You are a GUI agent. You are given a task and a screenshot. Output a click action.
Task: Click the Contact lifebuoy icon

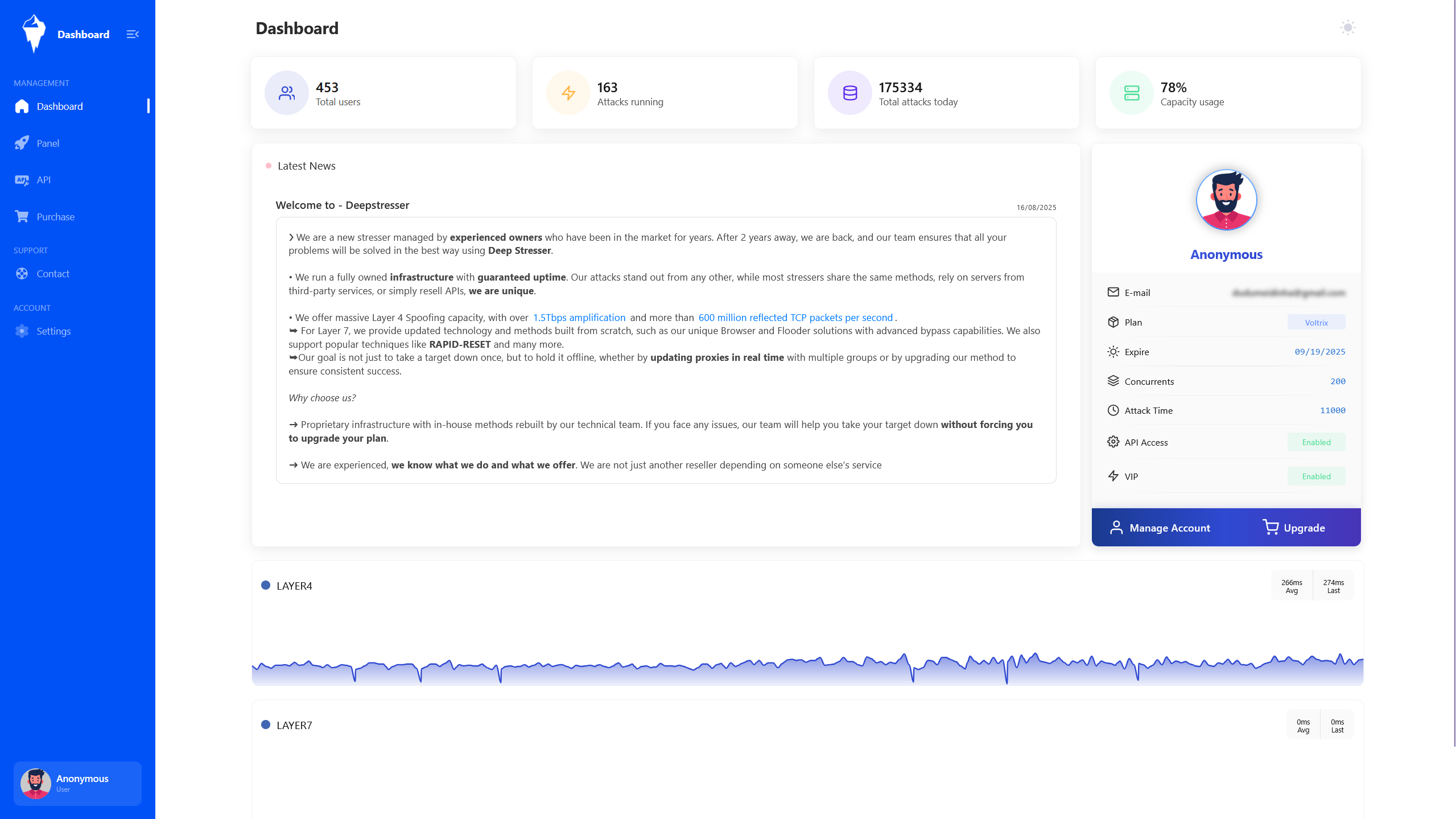pyautogui.click(x=22, y=274)
